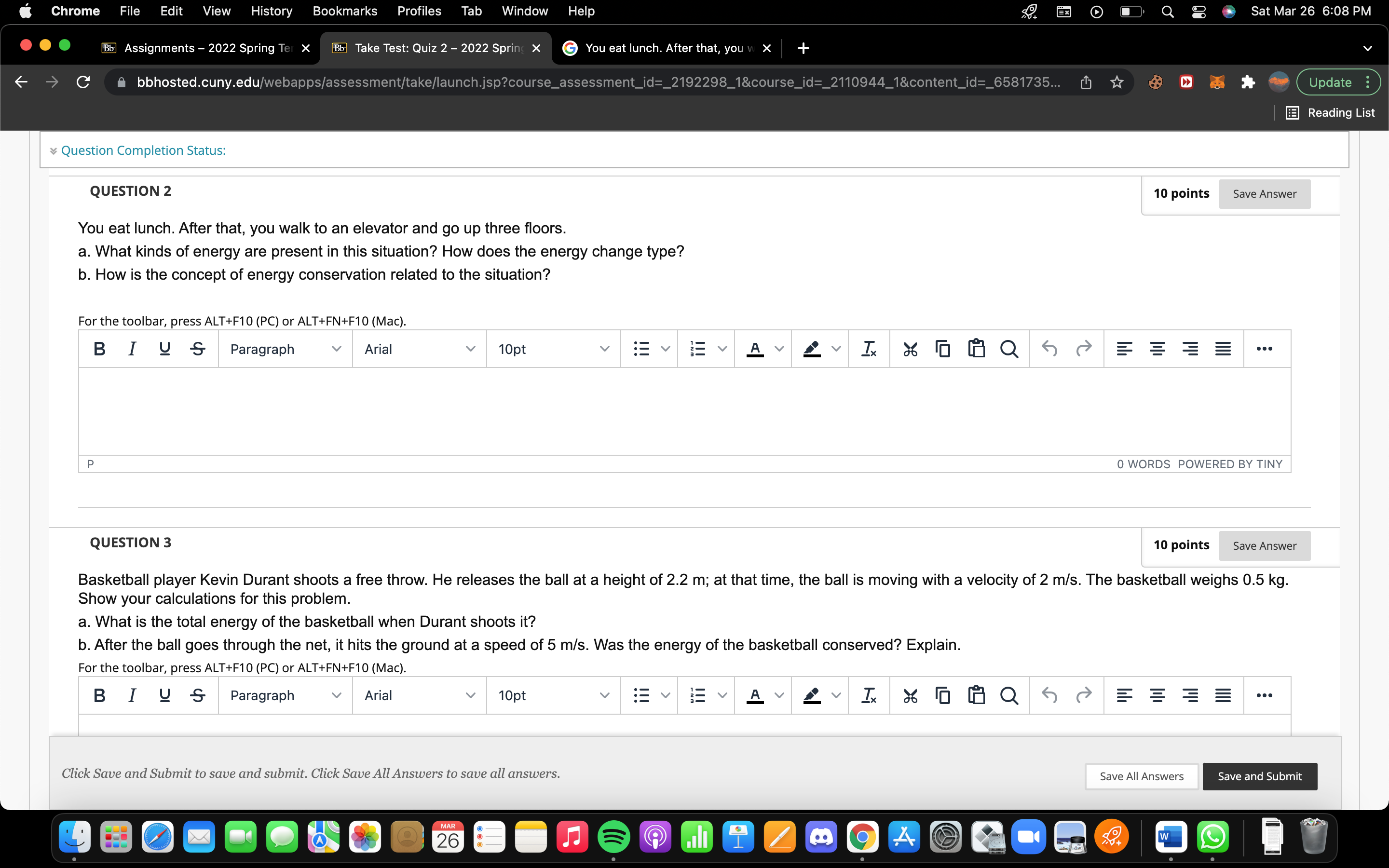Click Clear Formatting icon in Question 2 toolbar
Image resolution: width=1389 pixels, height=868 pixels.
(869, 349)
